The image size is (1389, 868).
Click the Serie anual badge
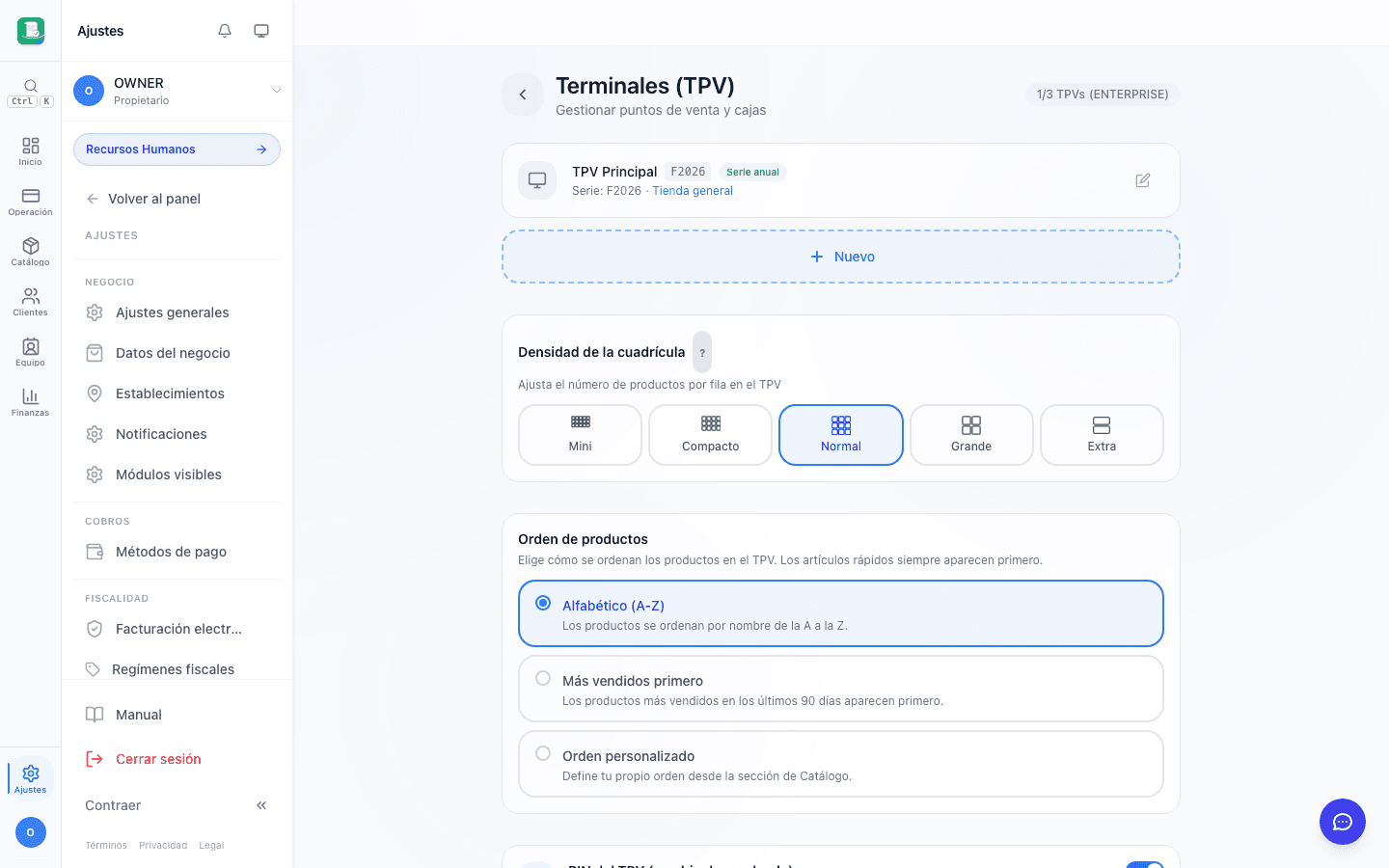pos(752,173)
